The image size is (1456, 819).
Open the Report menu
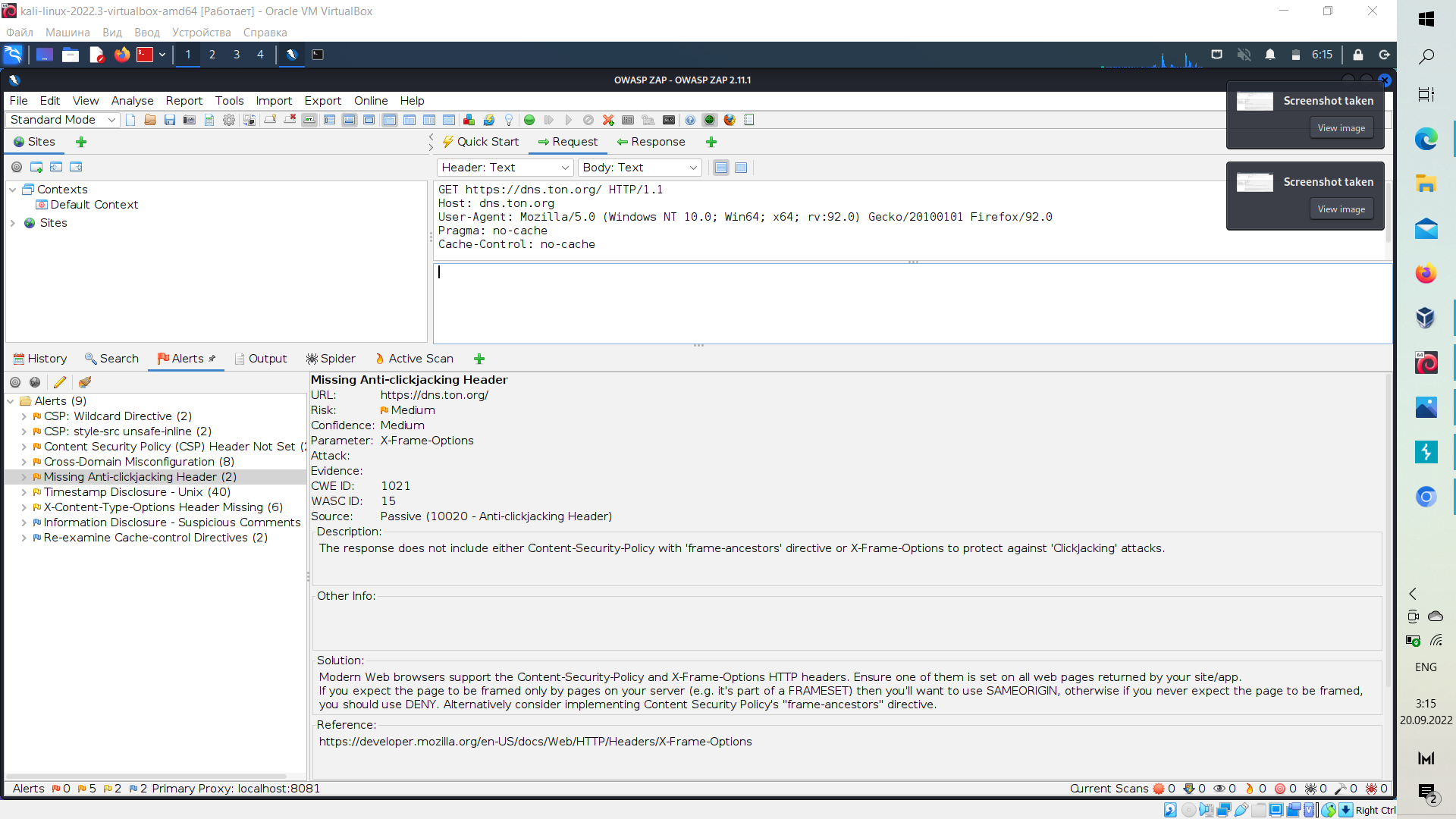pyautogui.click(x=184, y=101)
